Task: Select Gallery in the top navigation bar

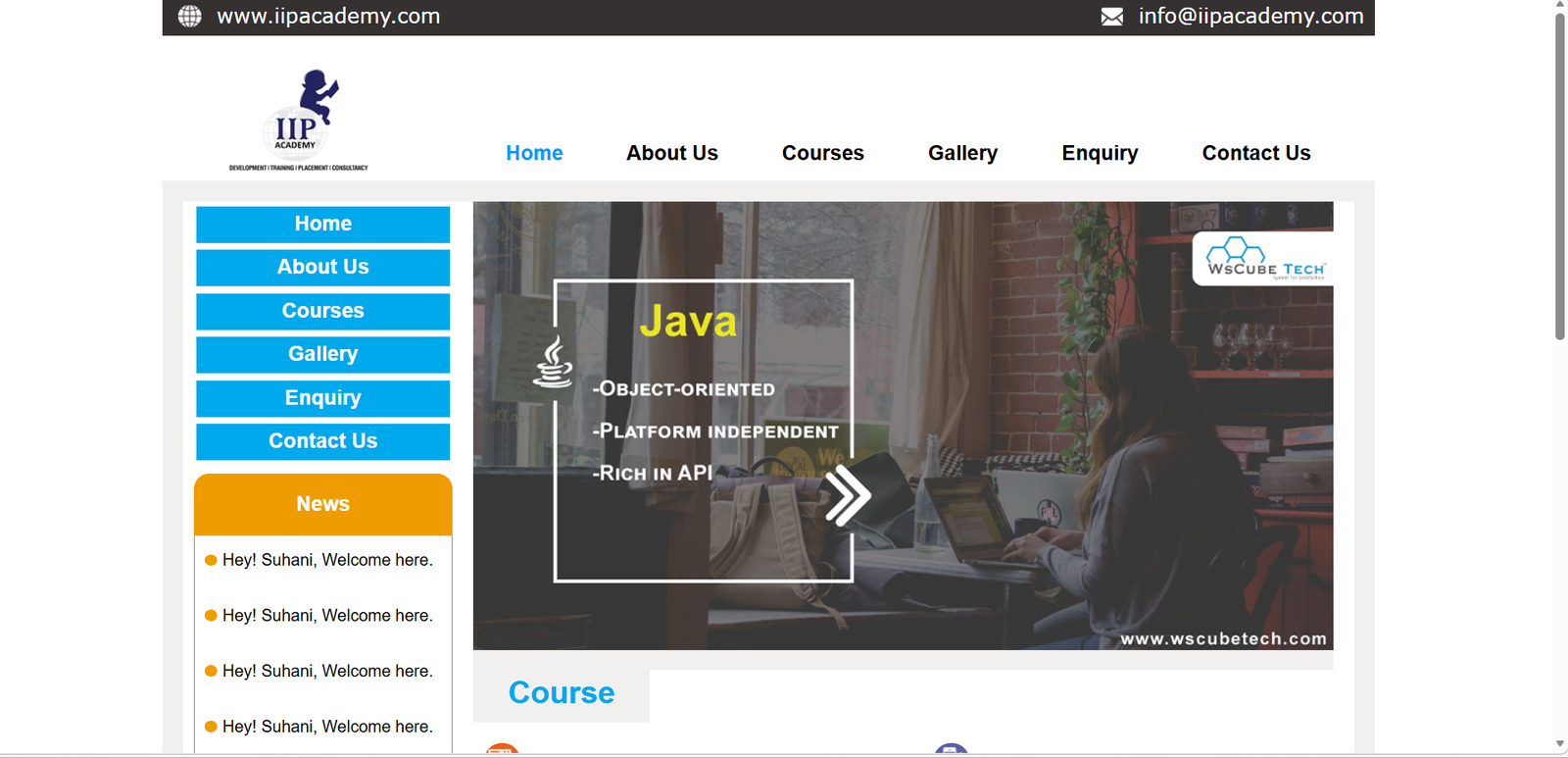Action: (962, 153)
